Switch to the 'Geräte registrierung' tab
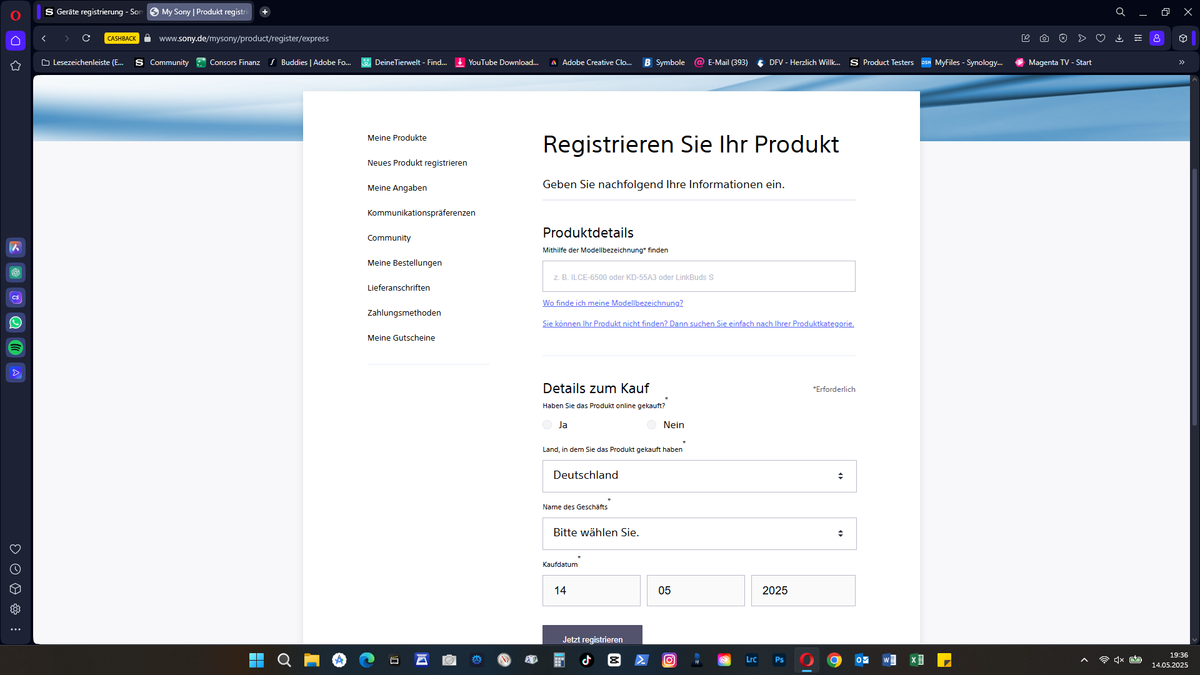This screenshot has height=675, width=1200. point(95,12)
